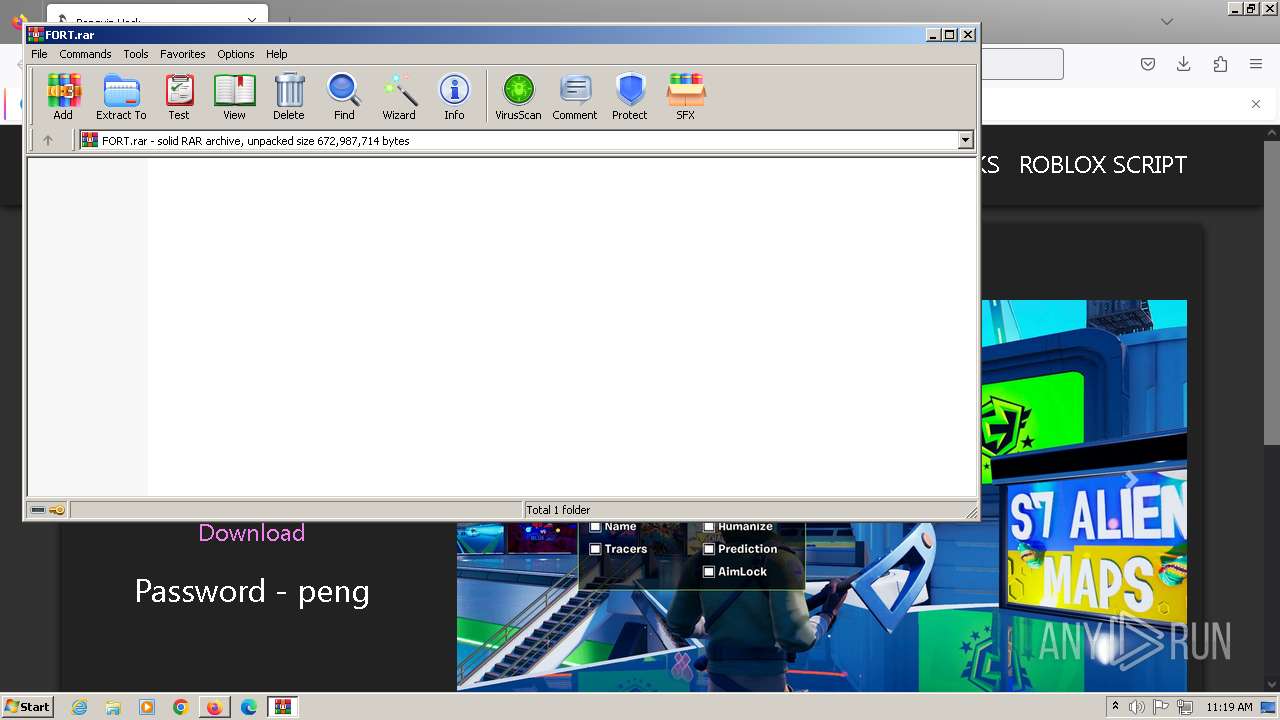Minimize the FORT.rar WinRAR window
The width and height of the screenshot is (1280, 720).
pos(933,35)
